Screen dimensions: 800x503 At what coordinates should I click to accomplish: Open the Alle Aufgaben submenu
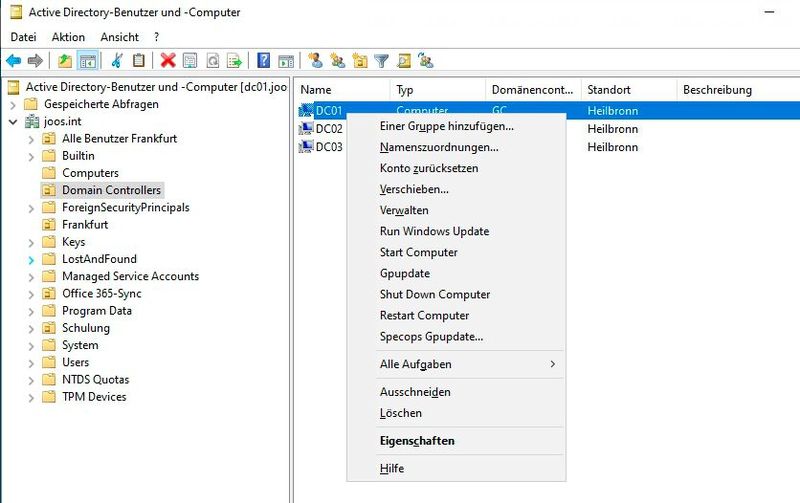[456, 364]
